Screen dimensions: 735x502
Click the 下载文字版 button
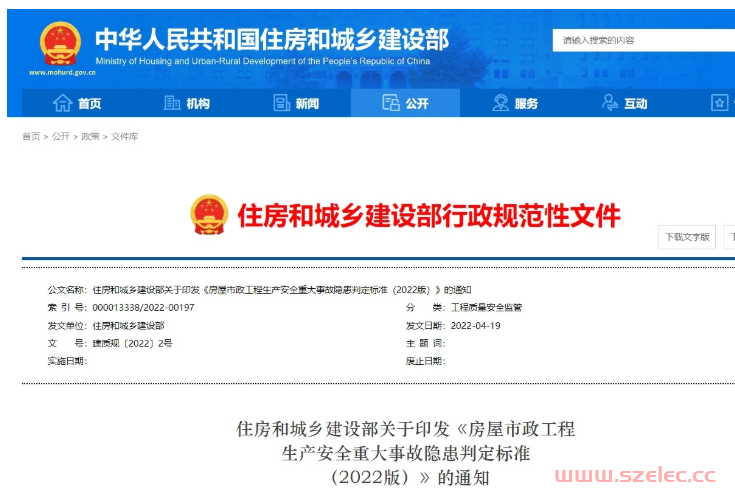point(687,237)
